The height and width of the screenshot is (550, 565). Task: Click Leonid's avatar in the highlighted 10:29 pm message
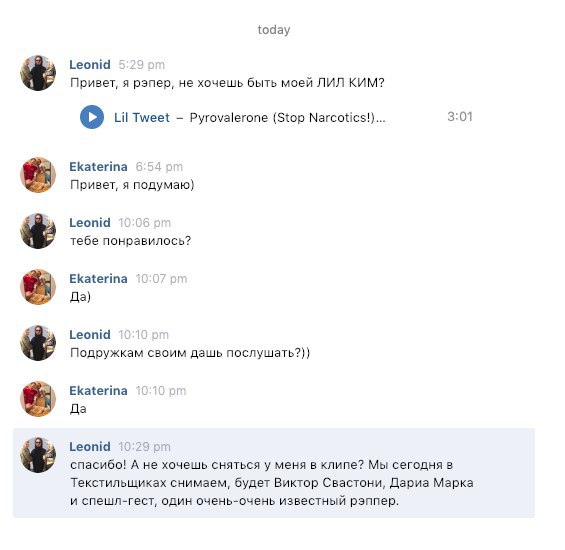pyautogui.click(x=38, y=455)
